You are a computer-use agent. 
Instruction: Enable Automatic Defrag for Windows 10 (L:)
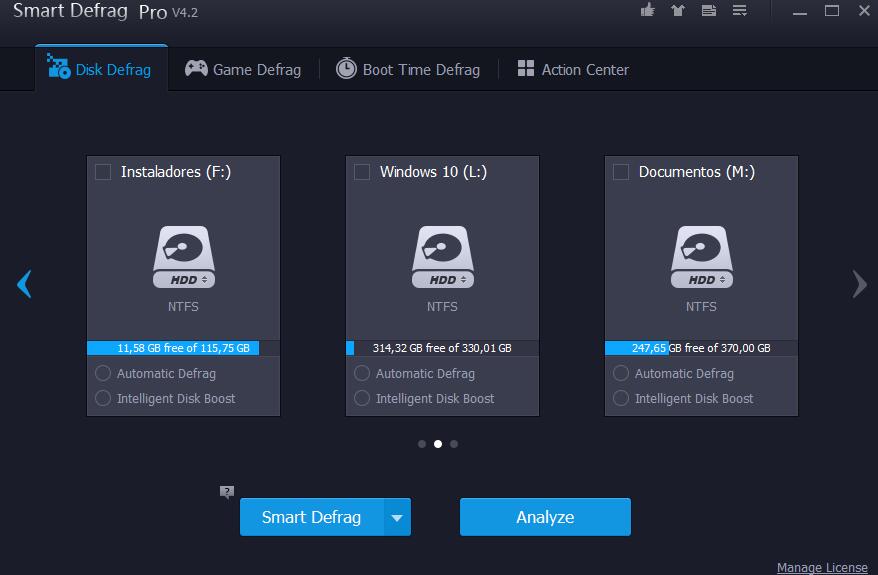click(x=362, y=373)
